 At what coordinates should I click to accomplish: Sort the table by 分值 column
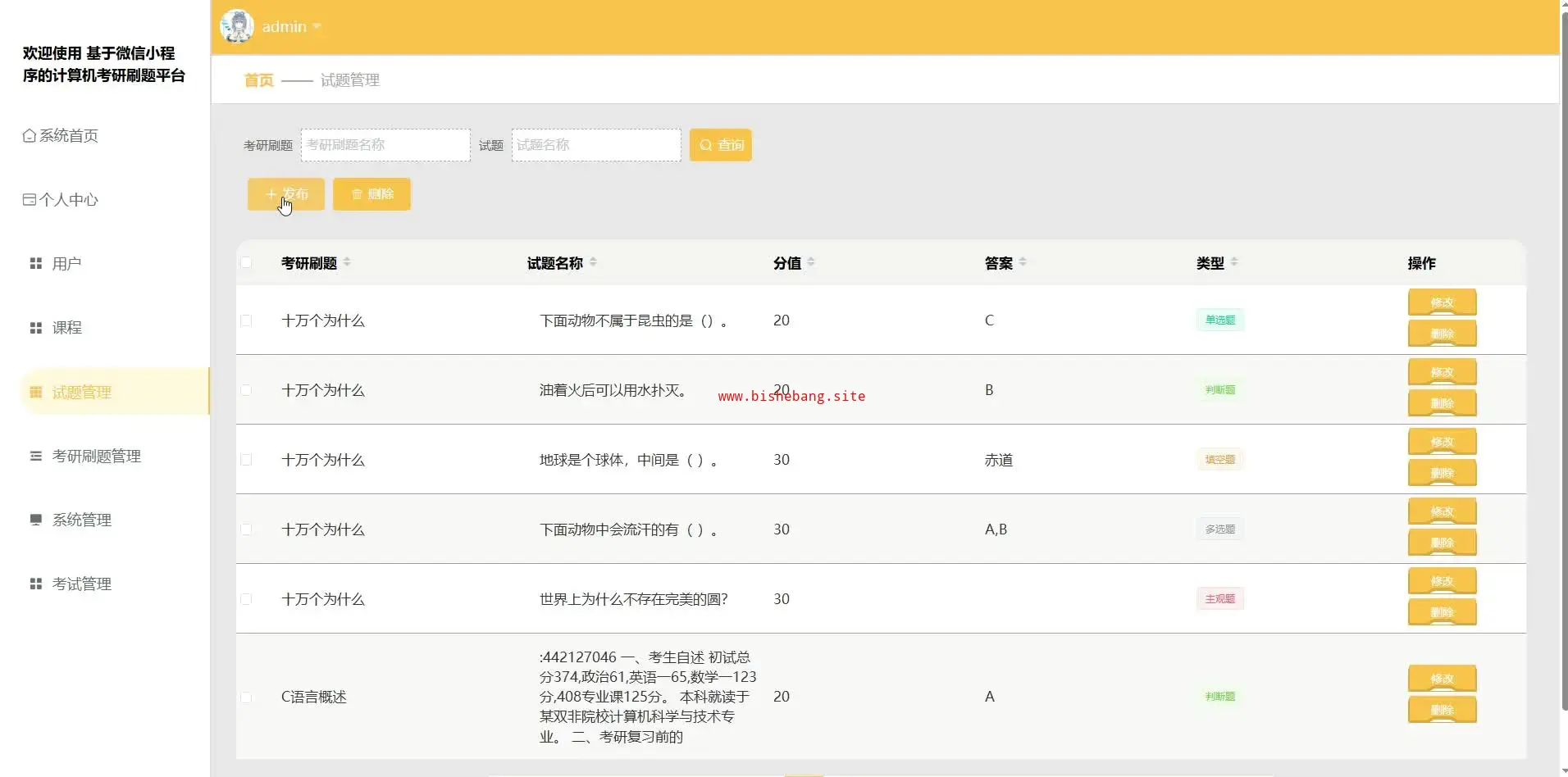tap(811, 262)
